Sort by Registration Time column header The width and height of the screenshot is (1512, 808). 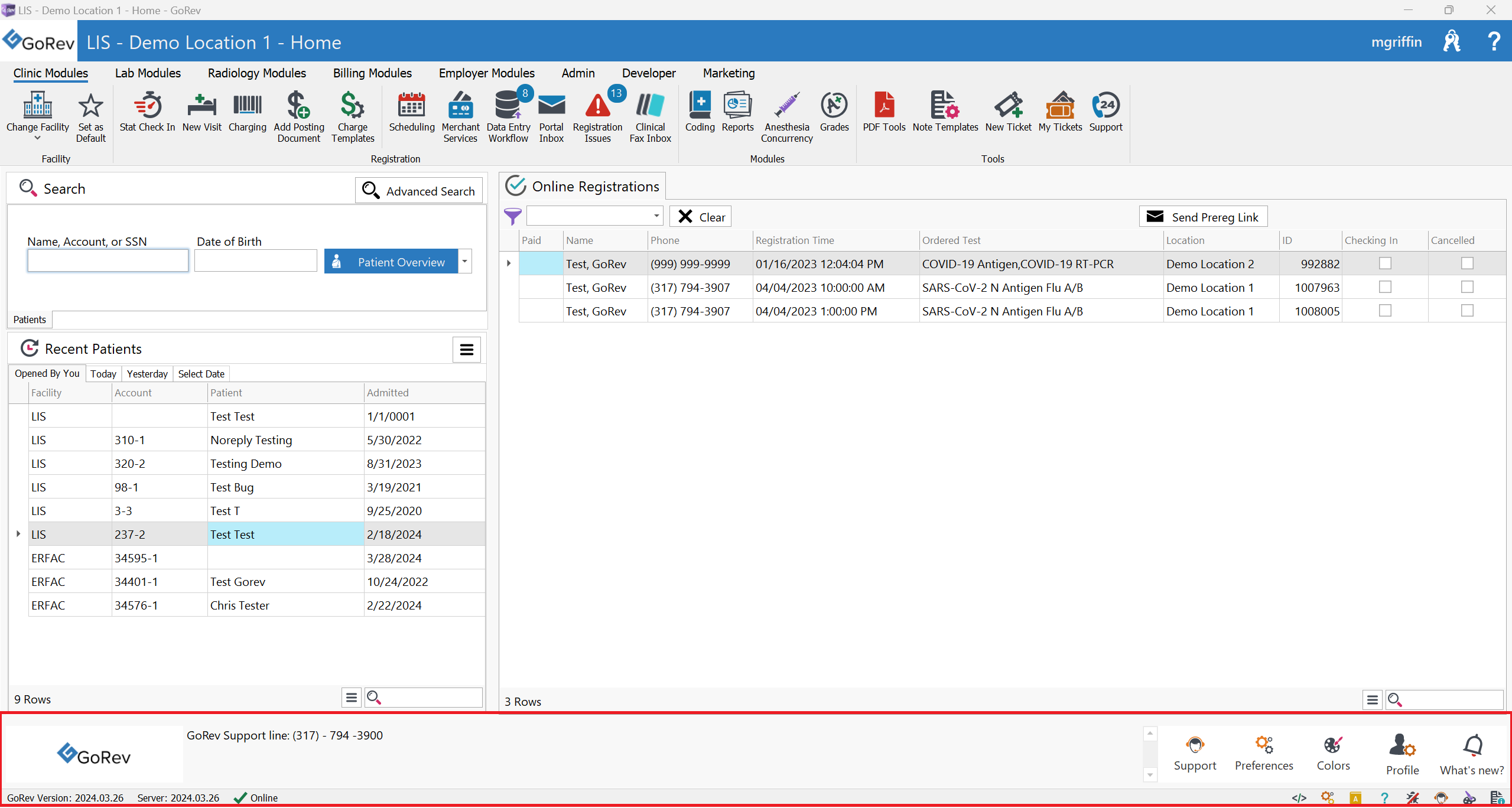[x=836, y=240]
